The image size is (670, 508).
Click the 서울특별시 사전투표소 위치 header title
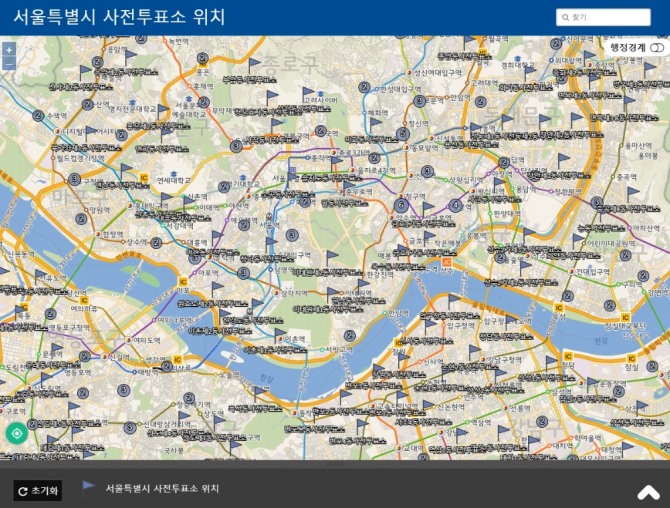(119, 17)
